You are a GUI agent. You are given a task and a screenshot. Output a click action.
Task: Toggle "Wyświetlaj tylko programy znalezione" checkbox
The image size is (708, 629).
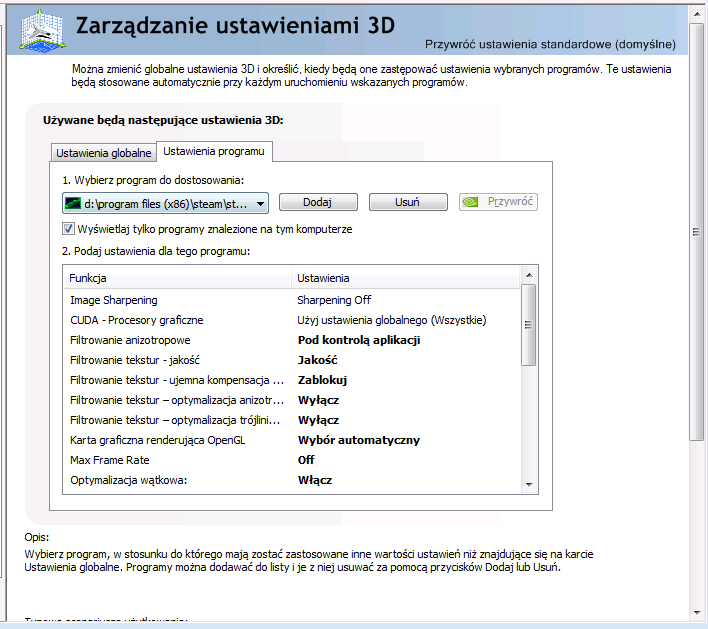click(x=69, y=229)
